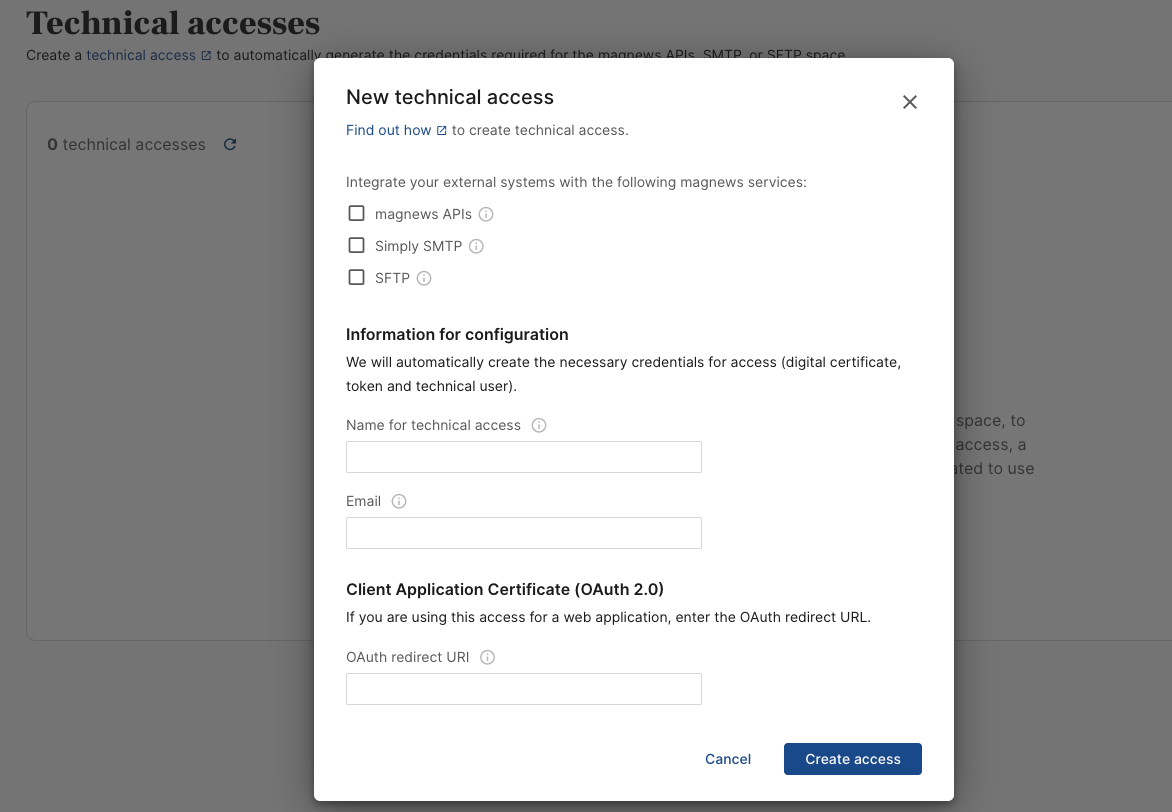Viewport: 1172px width, 812px height.
Task: Show info for Name for technical access
Action: coord(539,425)
